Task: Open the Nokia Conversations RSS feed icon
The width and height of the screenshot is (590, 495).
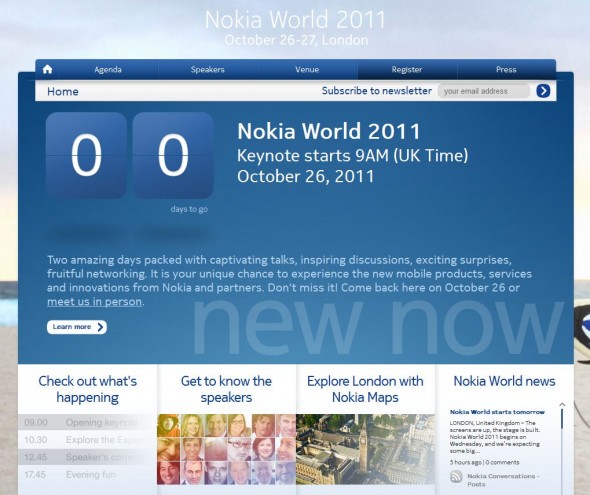Action: (x=456, y=477)
